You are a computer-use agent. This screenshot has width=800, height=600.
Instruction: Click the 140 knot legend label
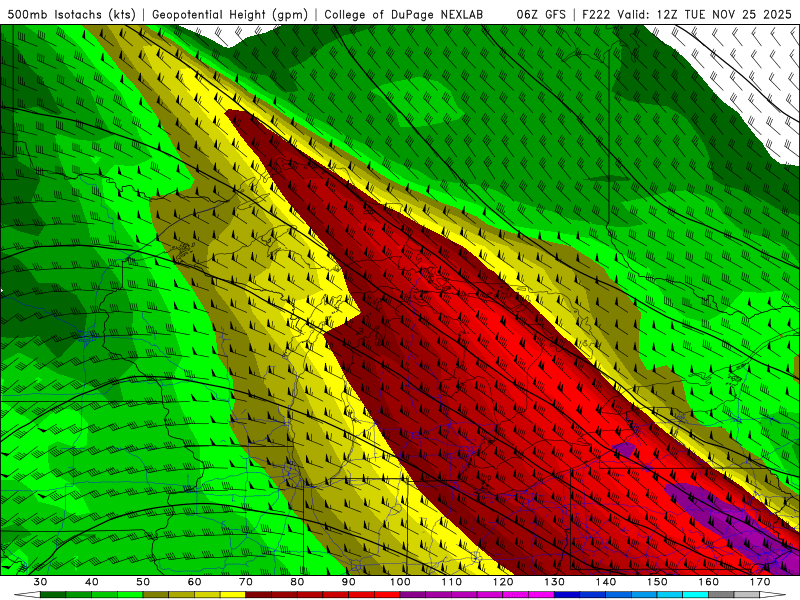[606, 582]
